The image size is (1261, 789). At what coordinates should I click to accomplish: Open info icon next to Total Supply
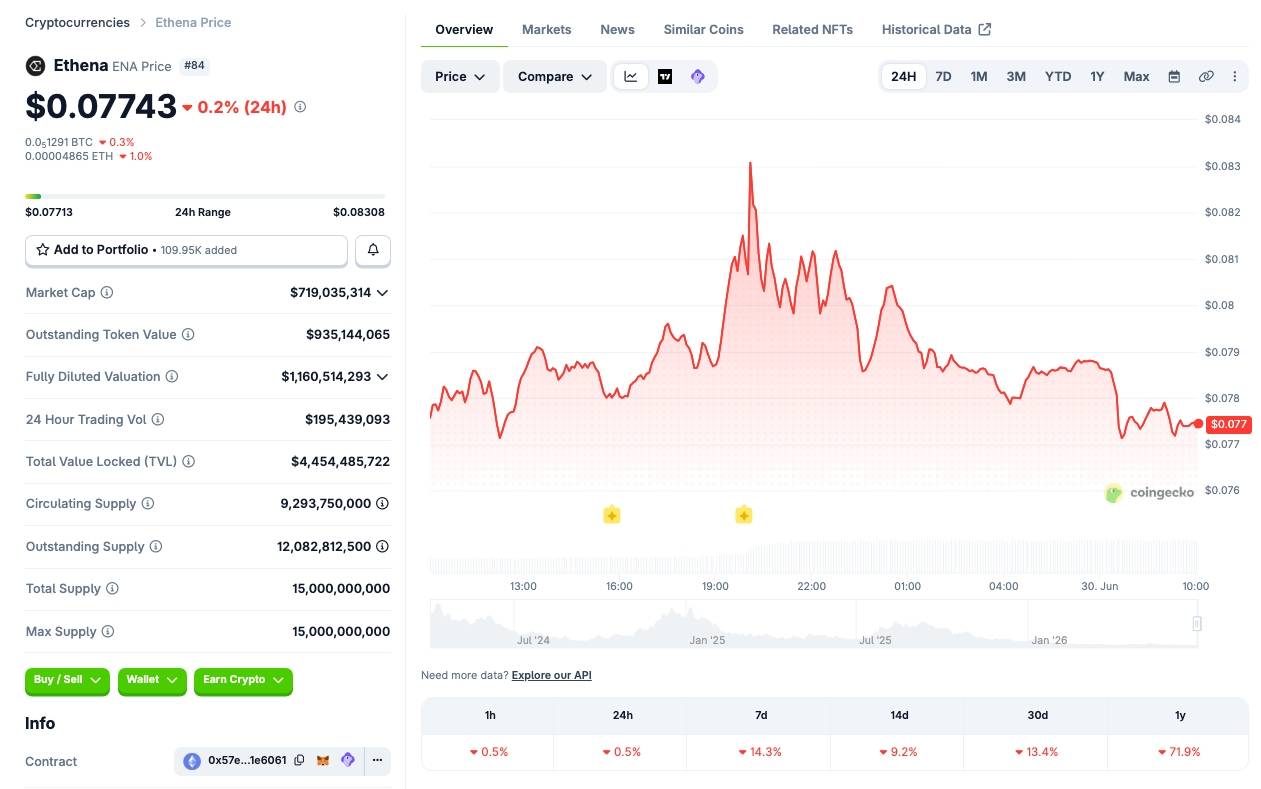[112, 589]
